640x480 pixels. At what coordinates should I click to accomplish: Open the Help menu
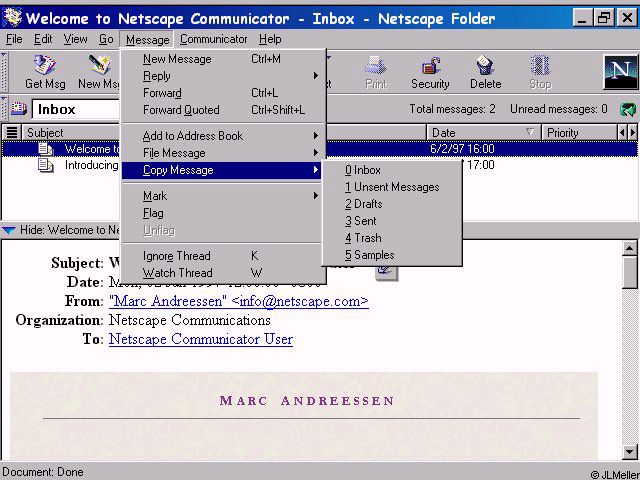click(270, 39)
